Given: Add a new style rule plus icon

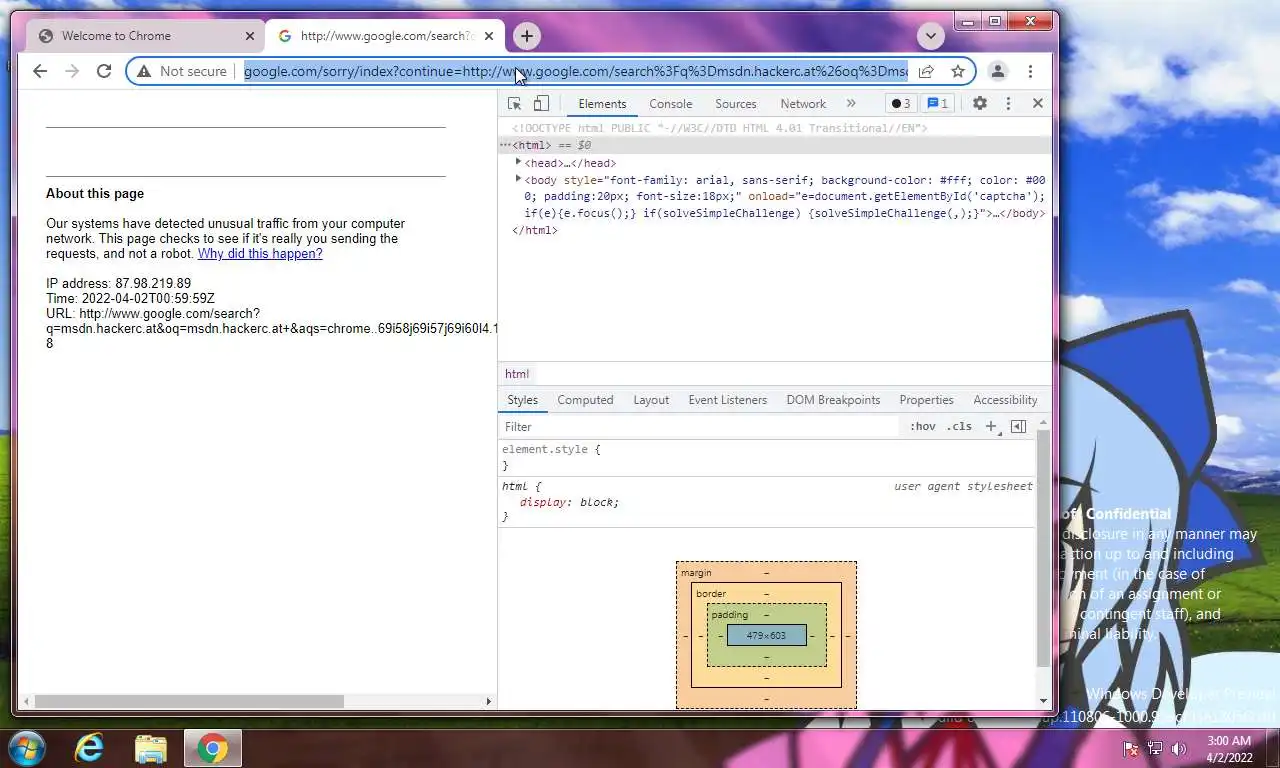Looking at the screenshot, I should point(991,427).
